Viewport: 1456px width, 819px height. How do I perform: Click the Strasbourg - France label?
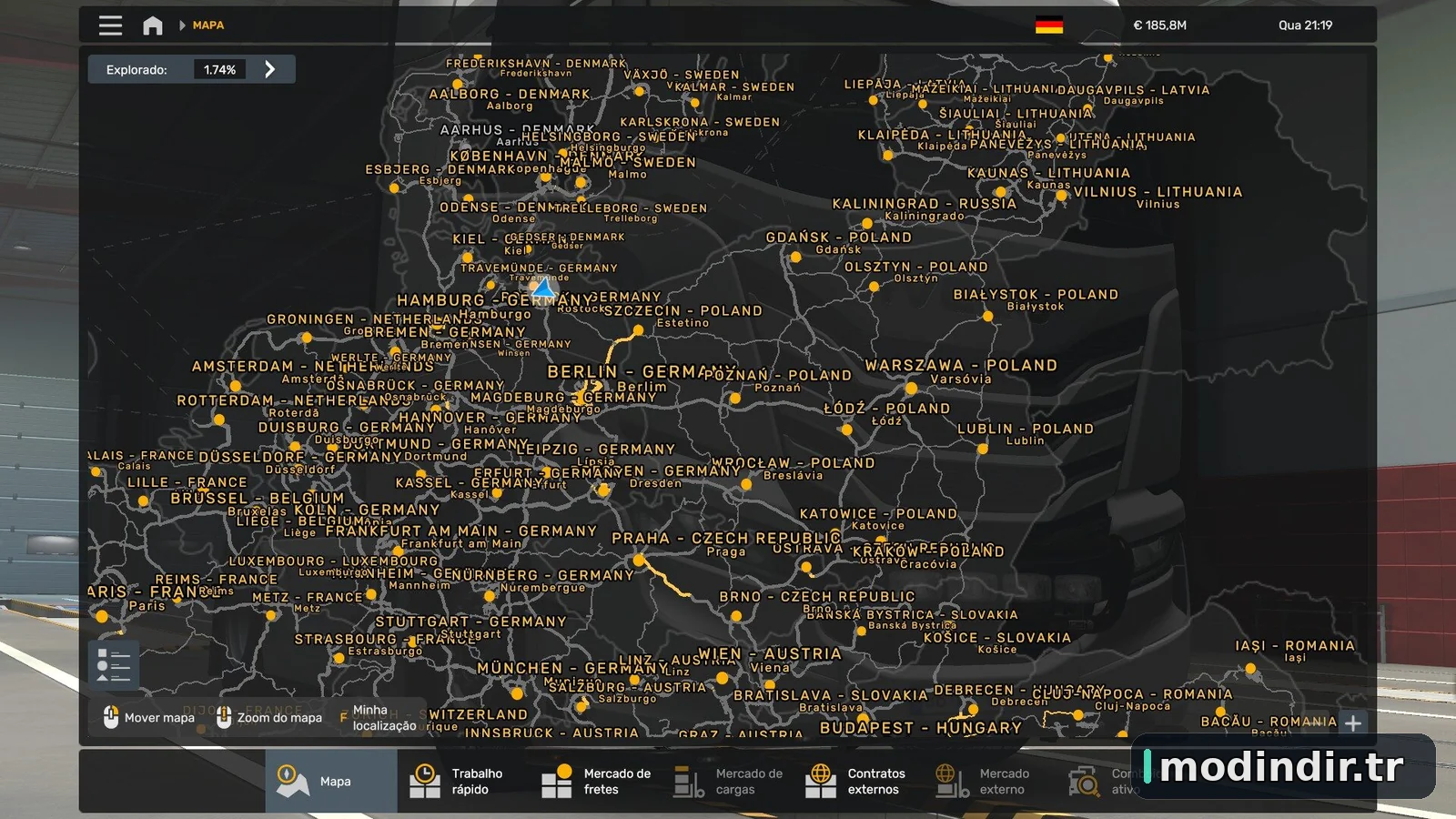[385, 639]
